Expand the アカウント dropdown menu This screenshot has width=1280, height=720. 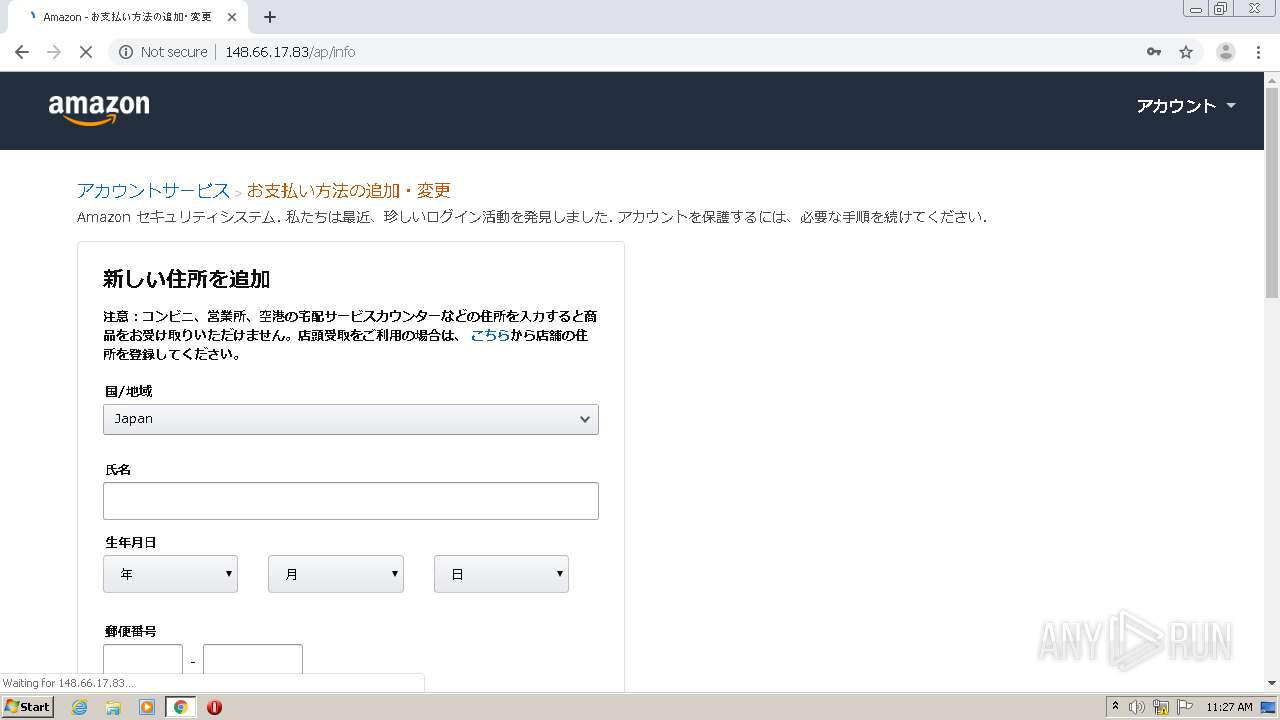point(1186,106)
